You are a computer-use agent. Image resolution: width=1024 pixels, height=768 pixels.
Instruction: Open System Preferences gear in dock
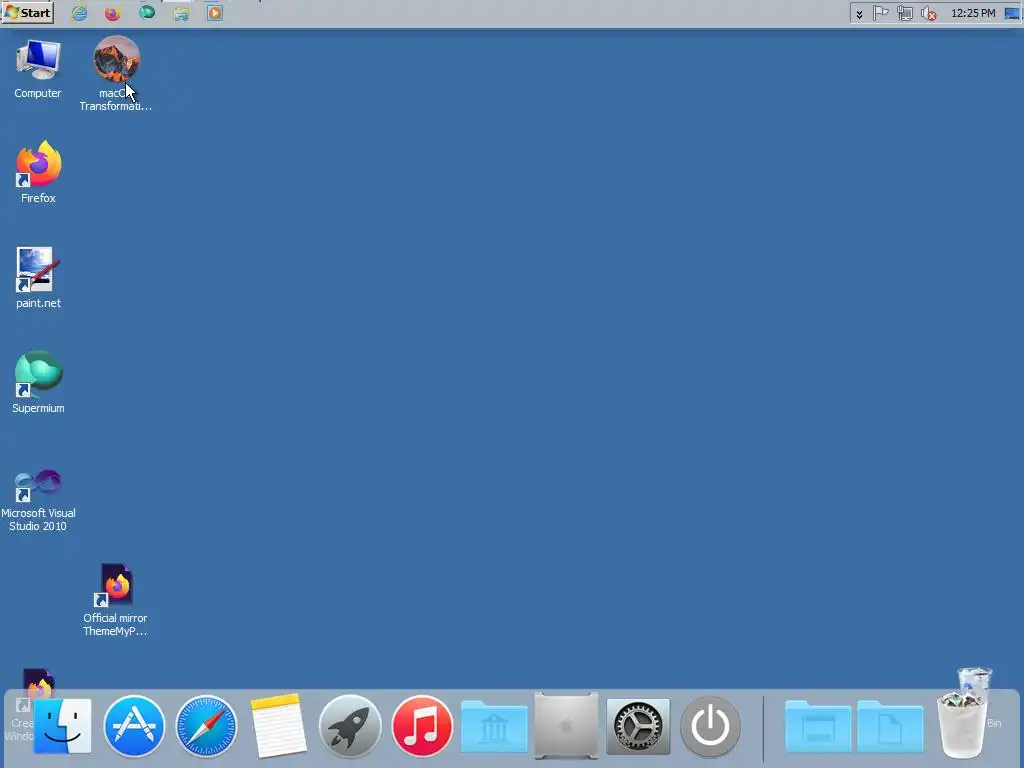click(638, 726)
